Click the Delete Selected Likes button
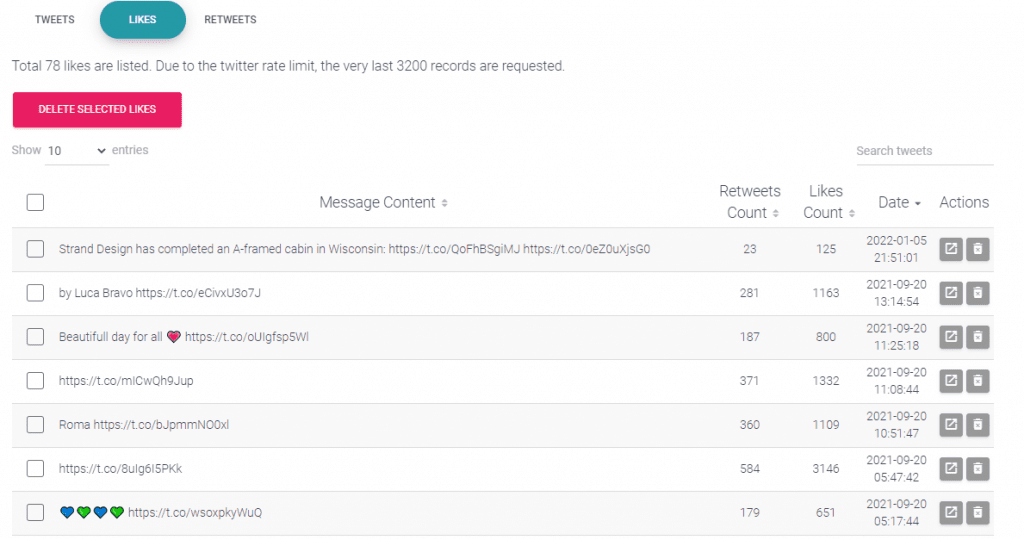The height and width of the screenshot is (540, 1024). pos(97,109)
